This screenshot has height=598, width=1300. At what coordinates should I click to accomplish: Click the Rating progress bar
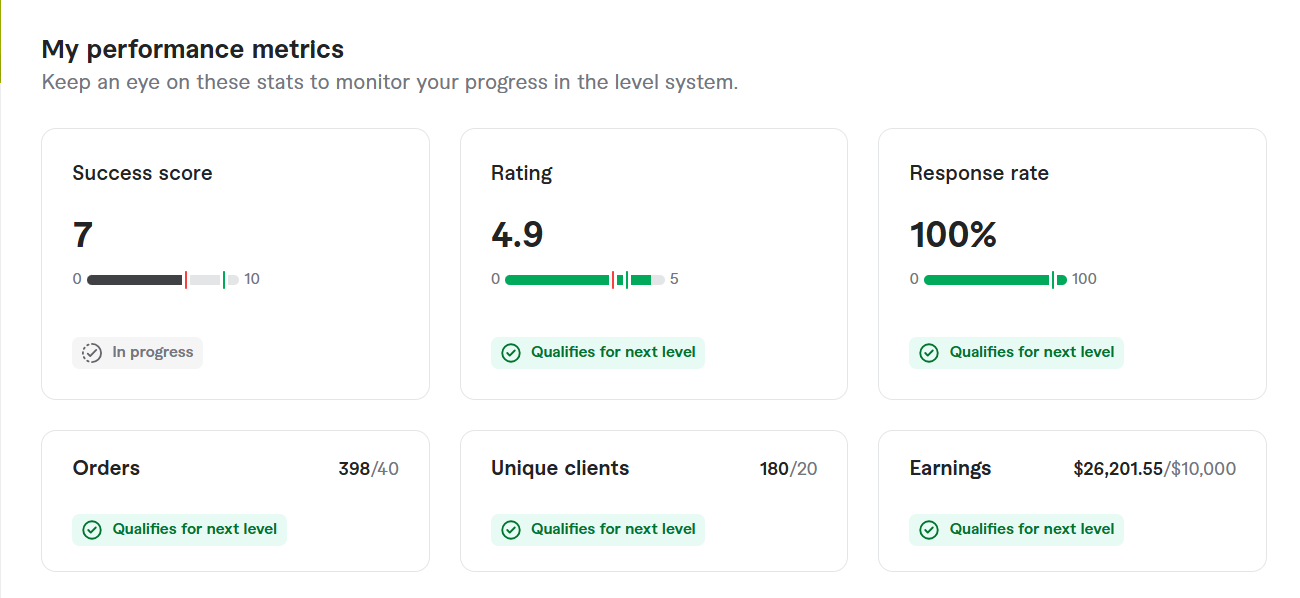pyautogui.click(x=584, y=280)
